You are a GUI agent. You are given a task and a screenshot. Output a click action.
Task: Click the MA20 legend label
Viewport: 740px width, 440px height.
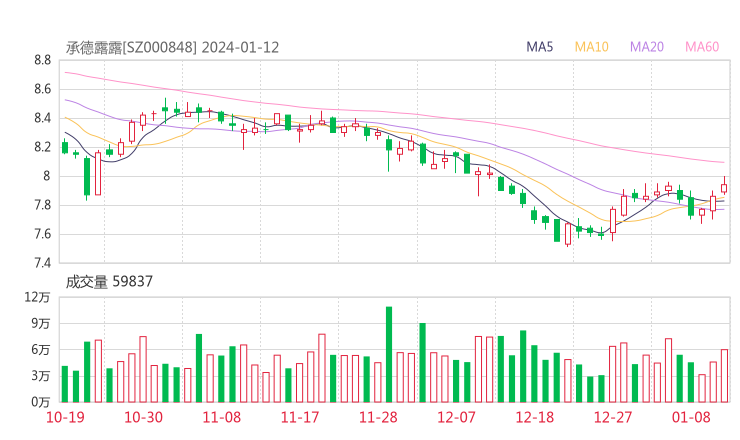coord(647,47)
